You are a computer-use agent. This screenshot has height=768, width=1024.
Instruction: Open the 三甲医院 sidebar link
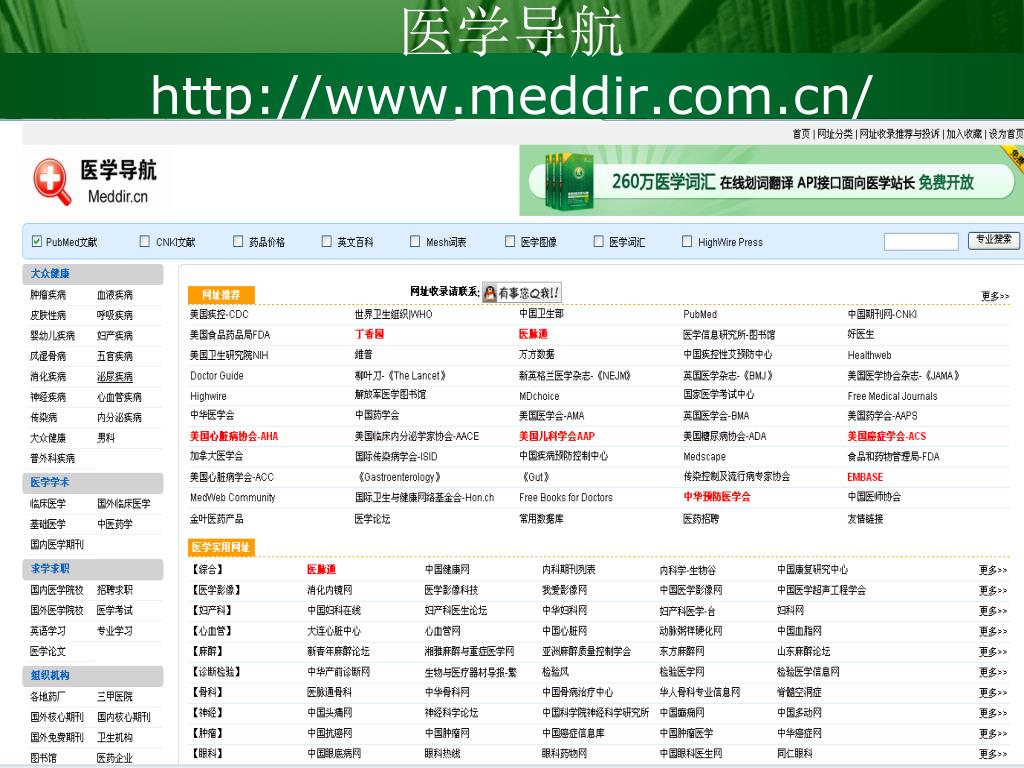coord(114,697)
